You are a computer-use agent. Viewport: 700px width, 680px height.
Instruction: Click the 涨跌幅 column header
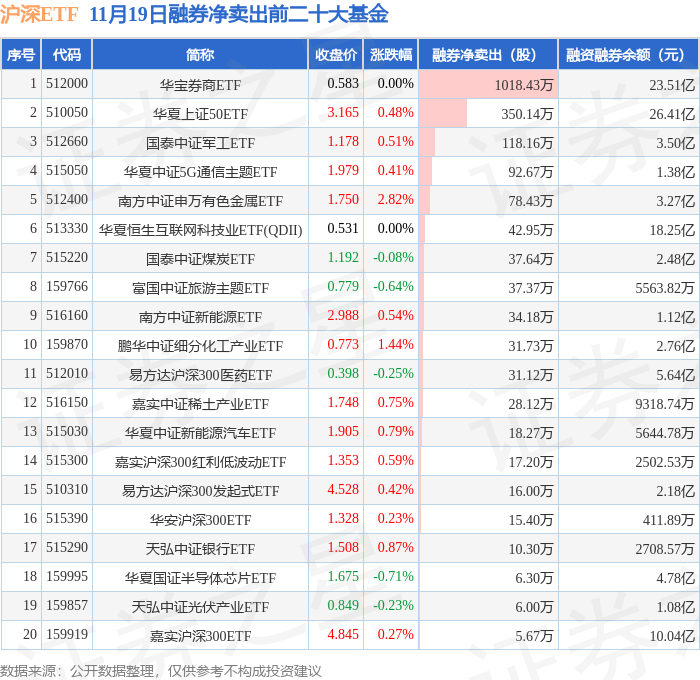pos(391,54)
